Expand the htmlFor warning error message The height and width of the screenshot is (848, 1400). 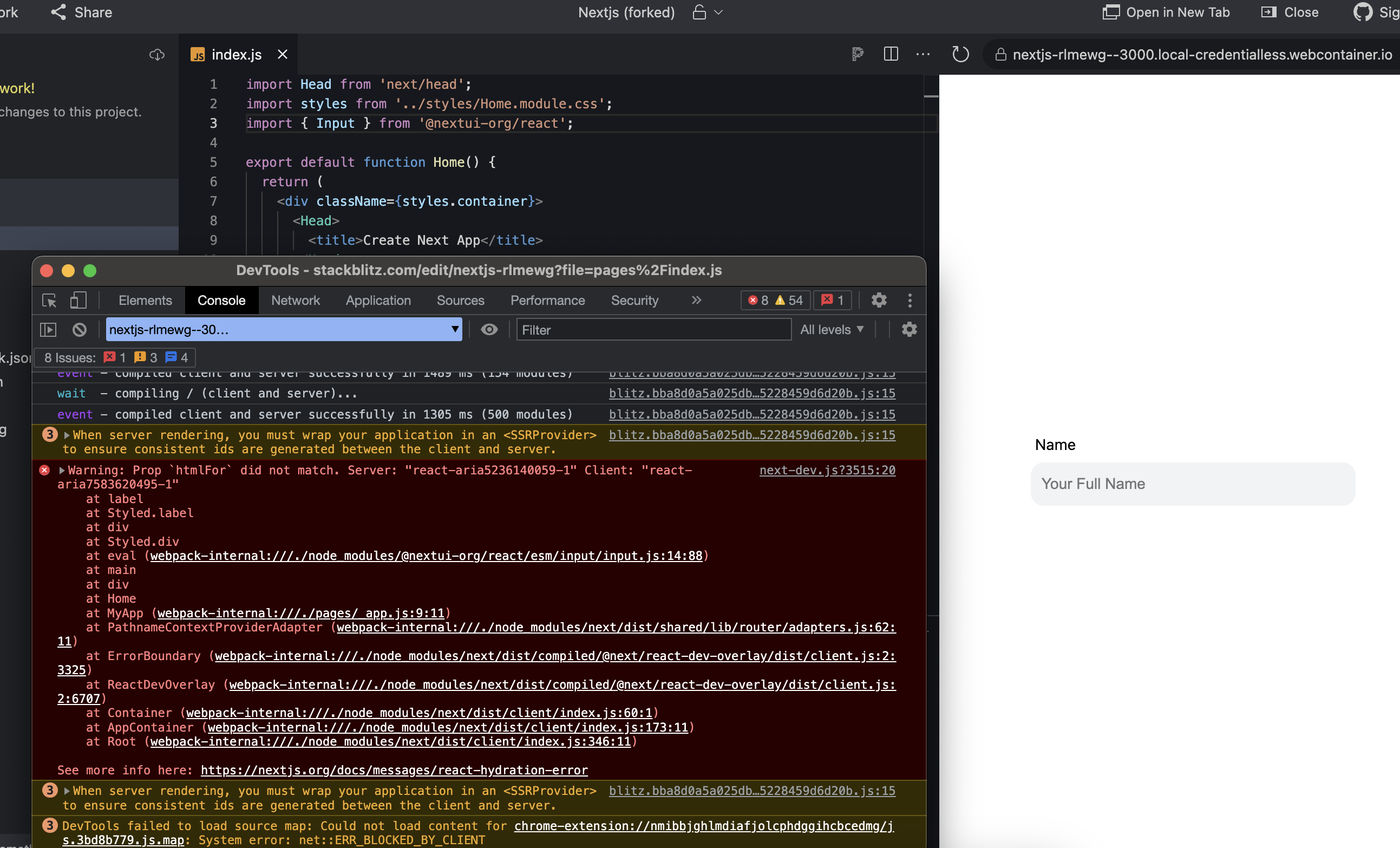[62, 471]
